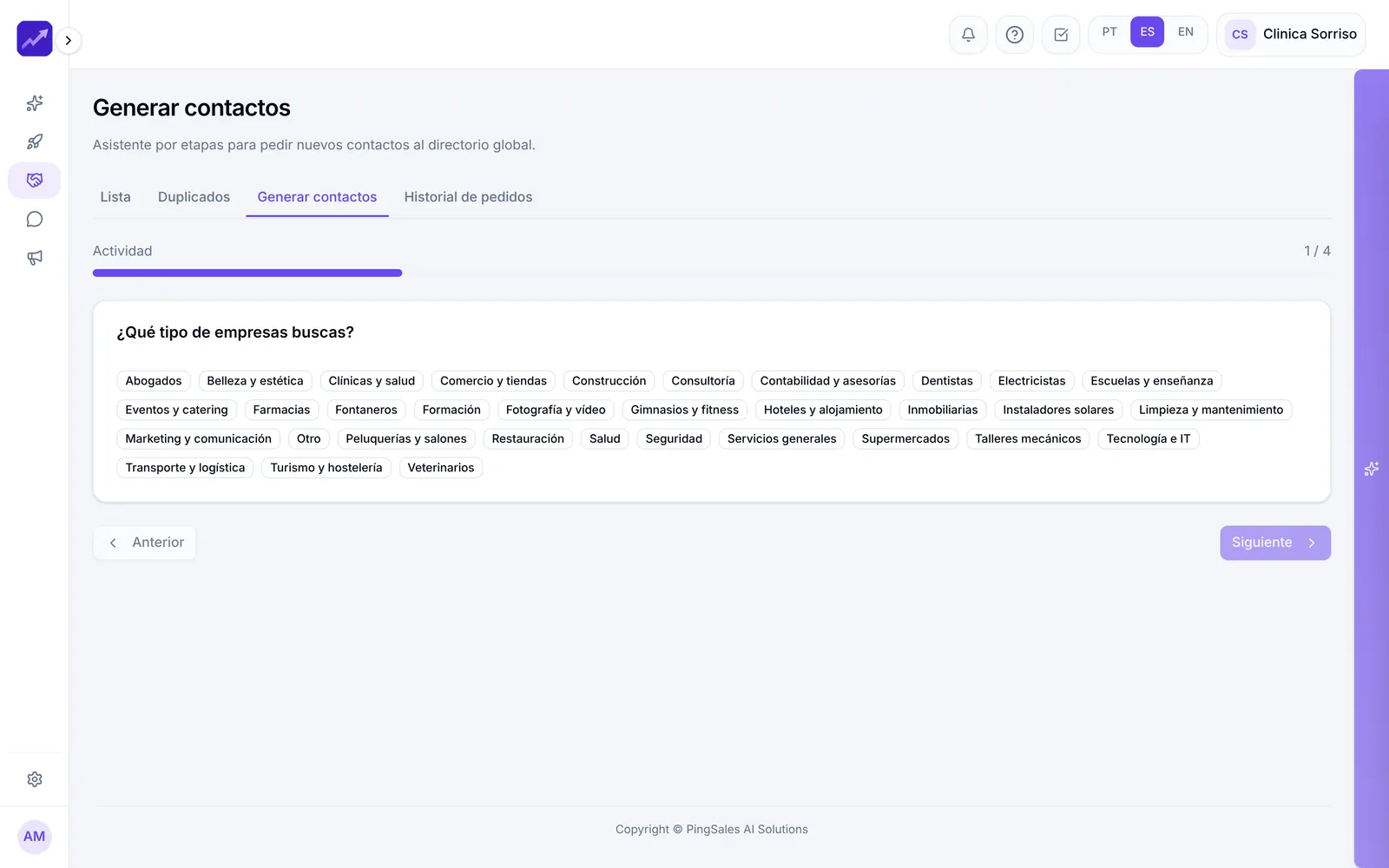The image size is (1389, 868).
Task: Pick Marketing y comunicación chip
Action: coord(198,438)
